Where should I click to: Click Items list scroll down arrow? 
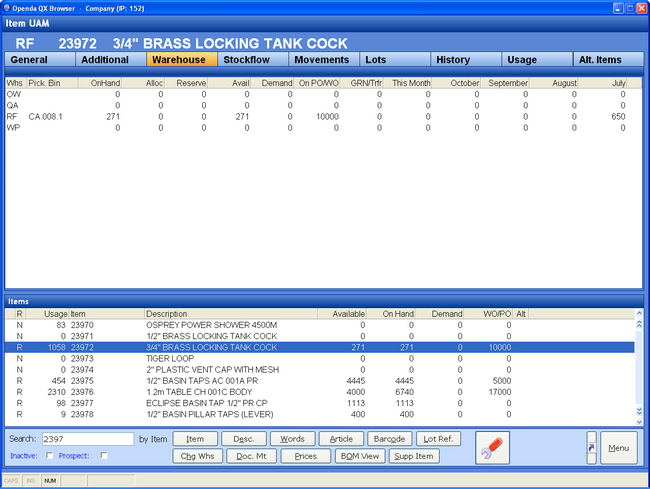click(x=639, y=421)
